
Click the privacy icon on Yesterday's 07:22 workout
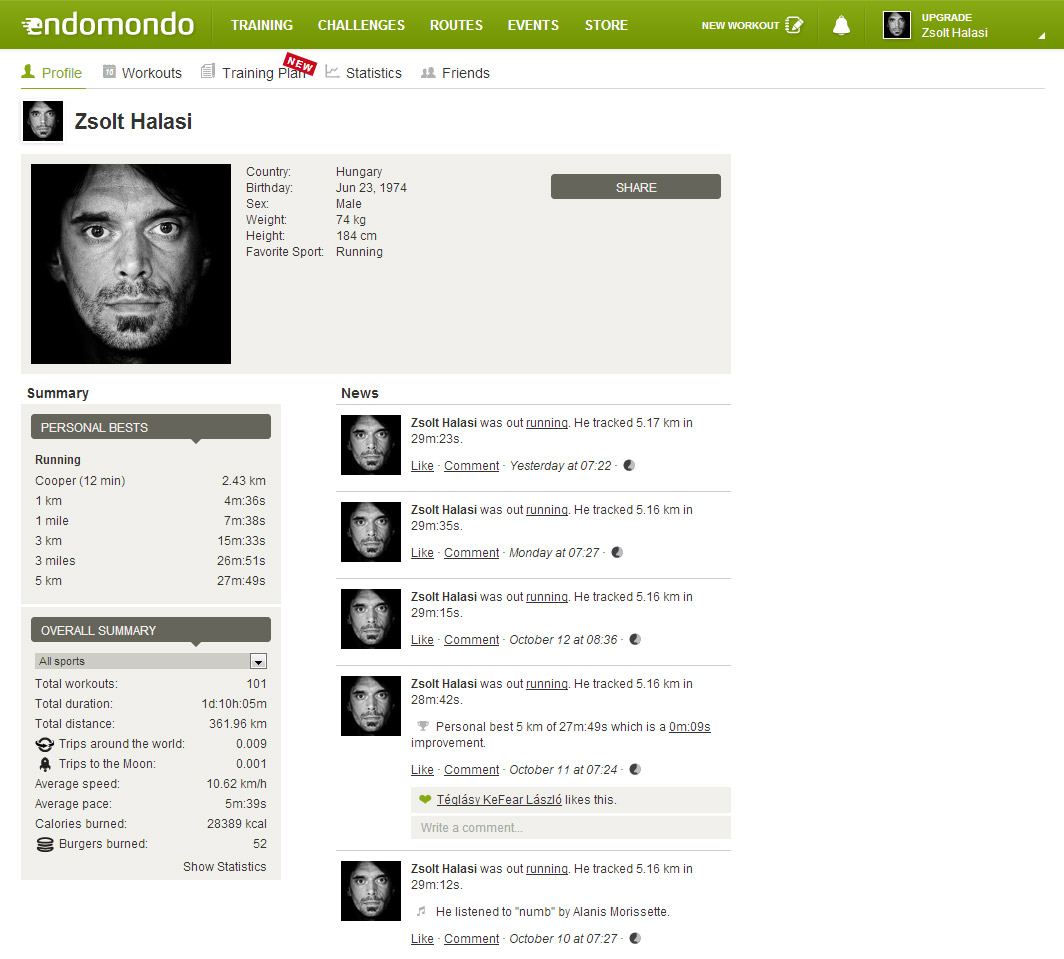coord(629,465)
